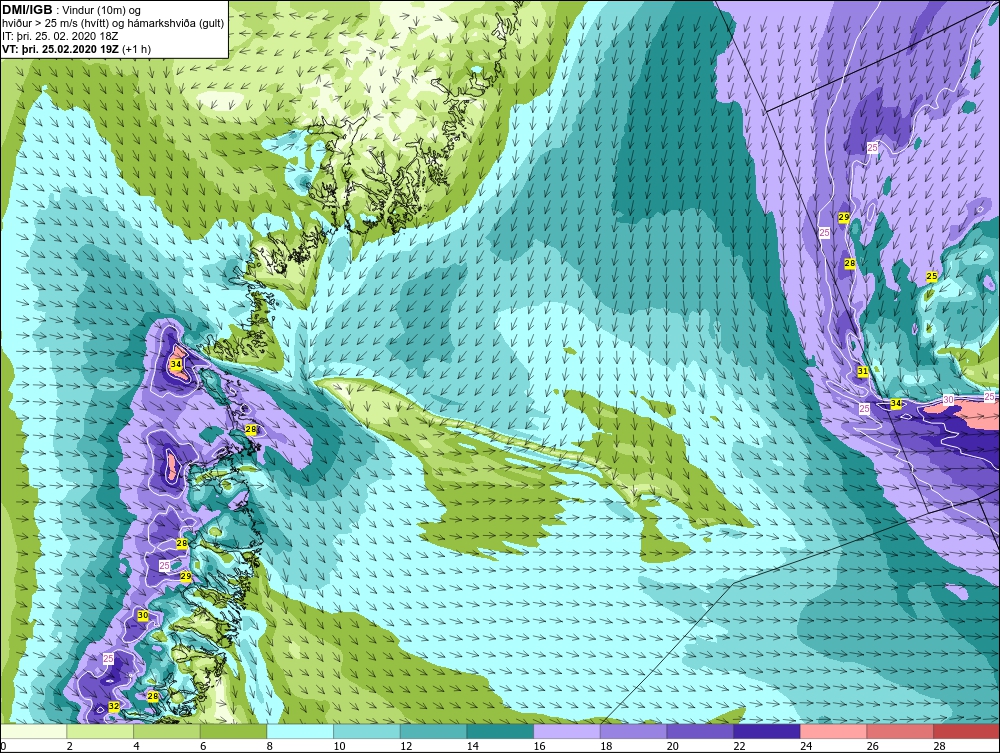Click the legend scale value 0
The image size is (1000, 753).
[3, 746]
